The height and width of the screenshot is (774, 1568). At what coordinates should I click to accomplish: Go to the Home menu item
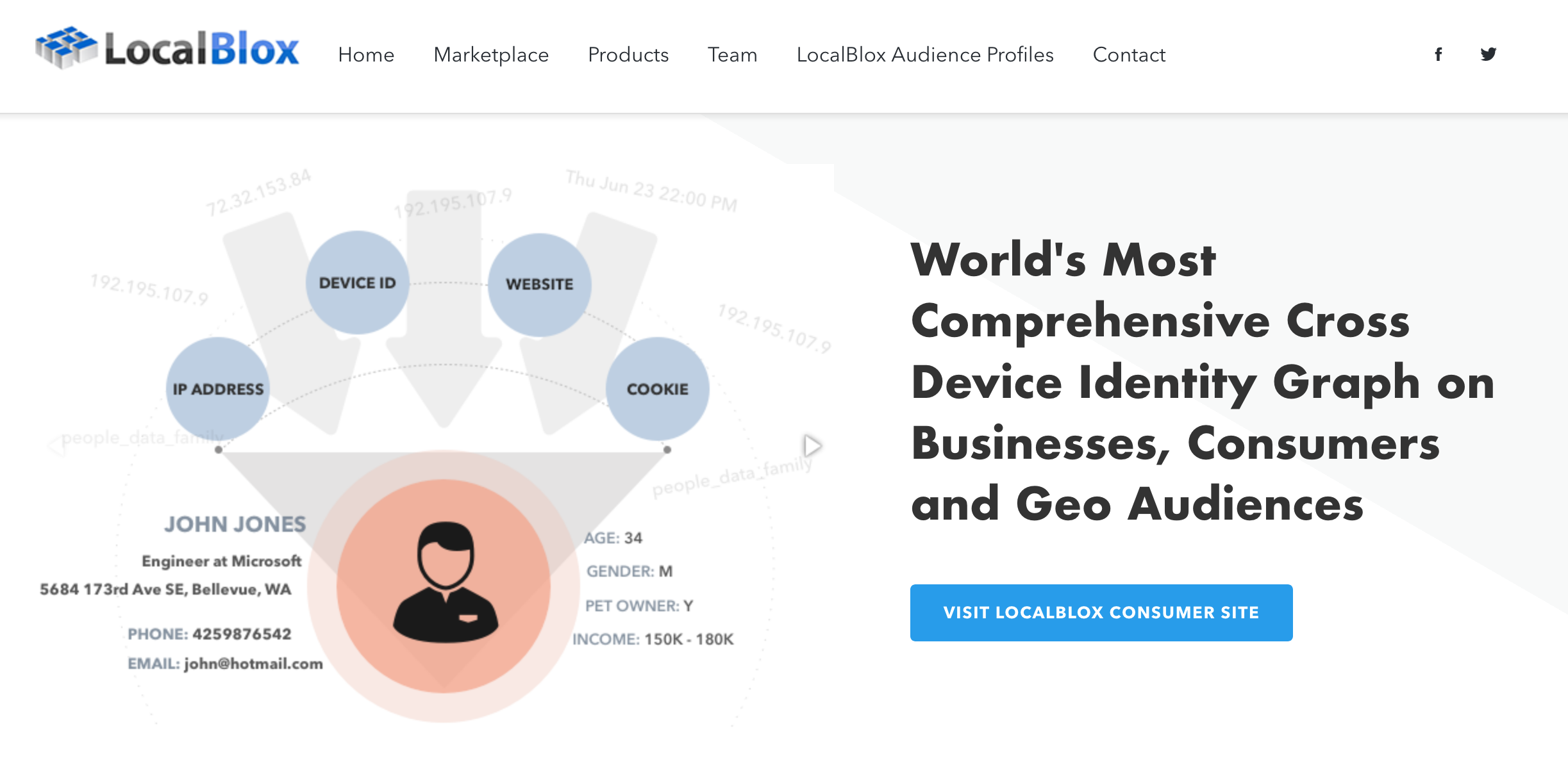(366, 55)
